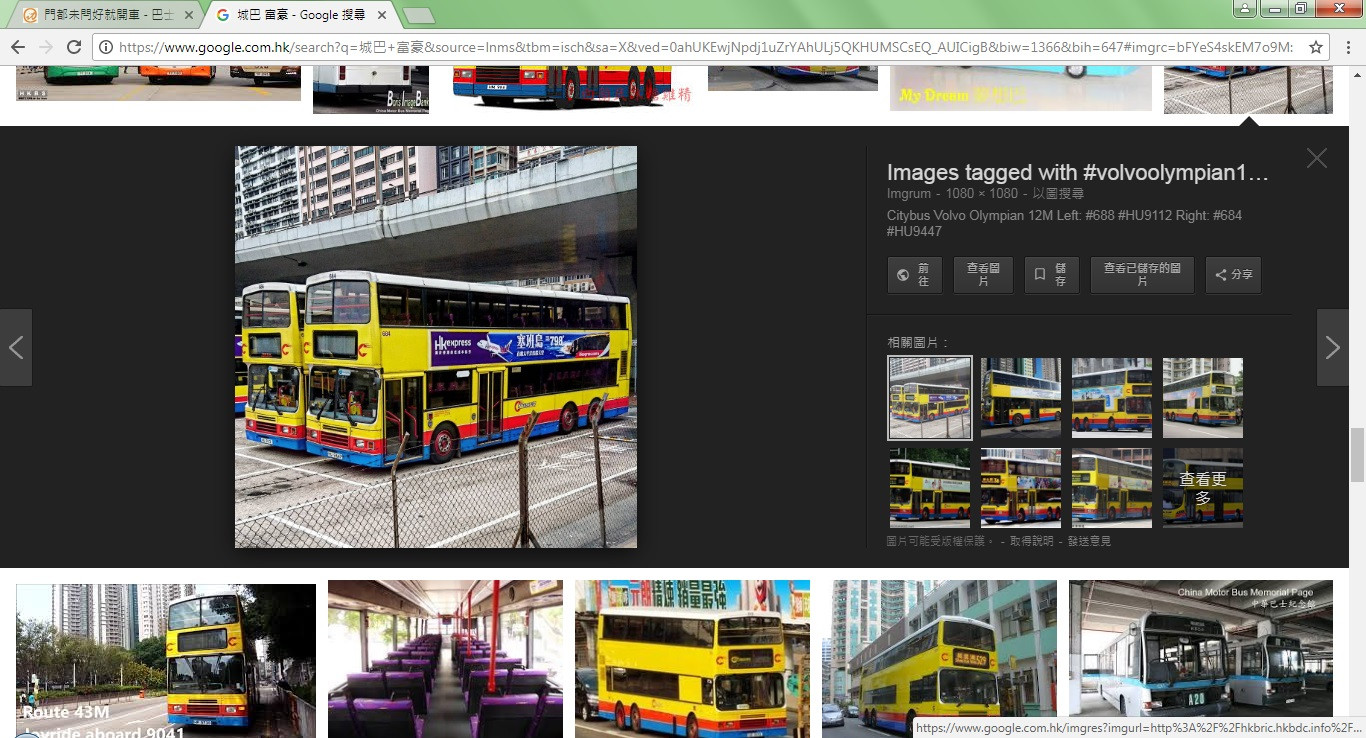This screenshot has height=738, width=1366.
Task: Show previous image with left arrow
Action: tap(16, 347)
